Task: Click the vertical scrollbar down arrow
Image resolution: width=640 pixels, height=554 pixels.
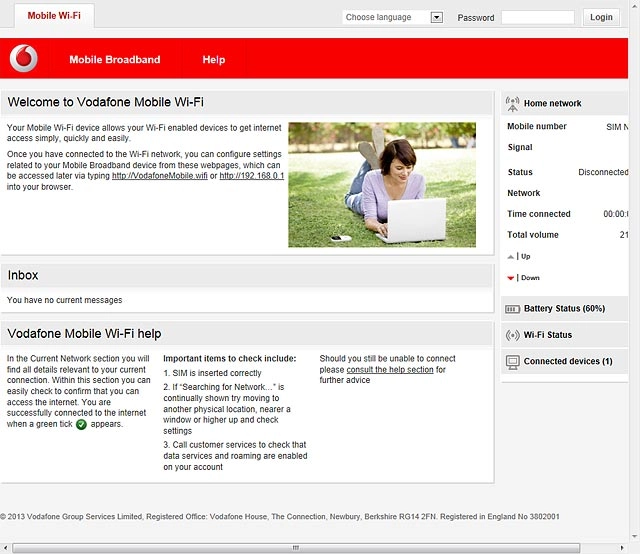Action: [634, 536]
